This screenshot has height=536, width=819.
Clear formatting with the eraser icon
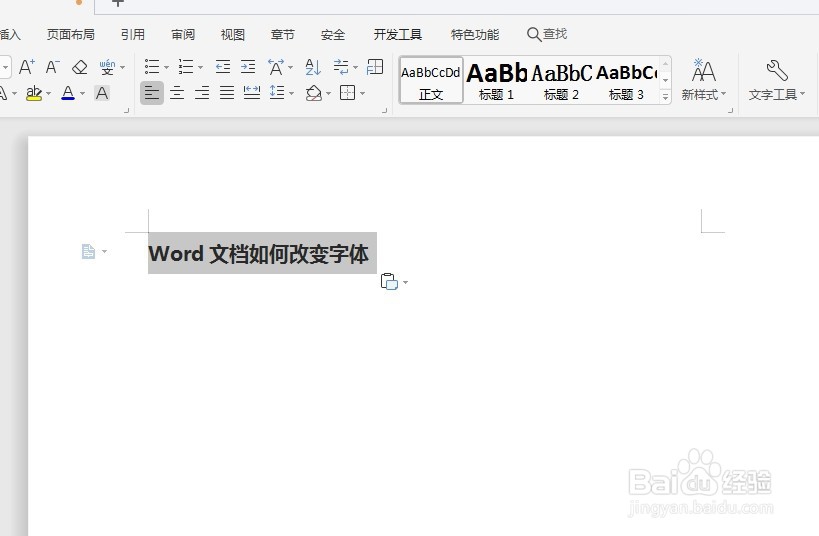79,67
